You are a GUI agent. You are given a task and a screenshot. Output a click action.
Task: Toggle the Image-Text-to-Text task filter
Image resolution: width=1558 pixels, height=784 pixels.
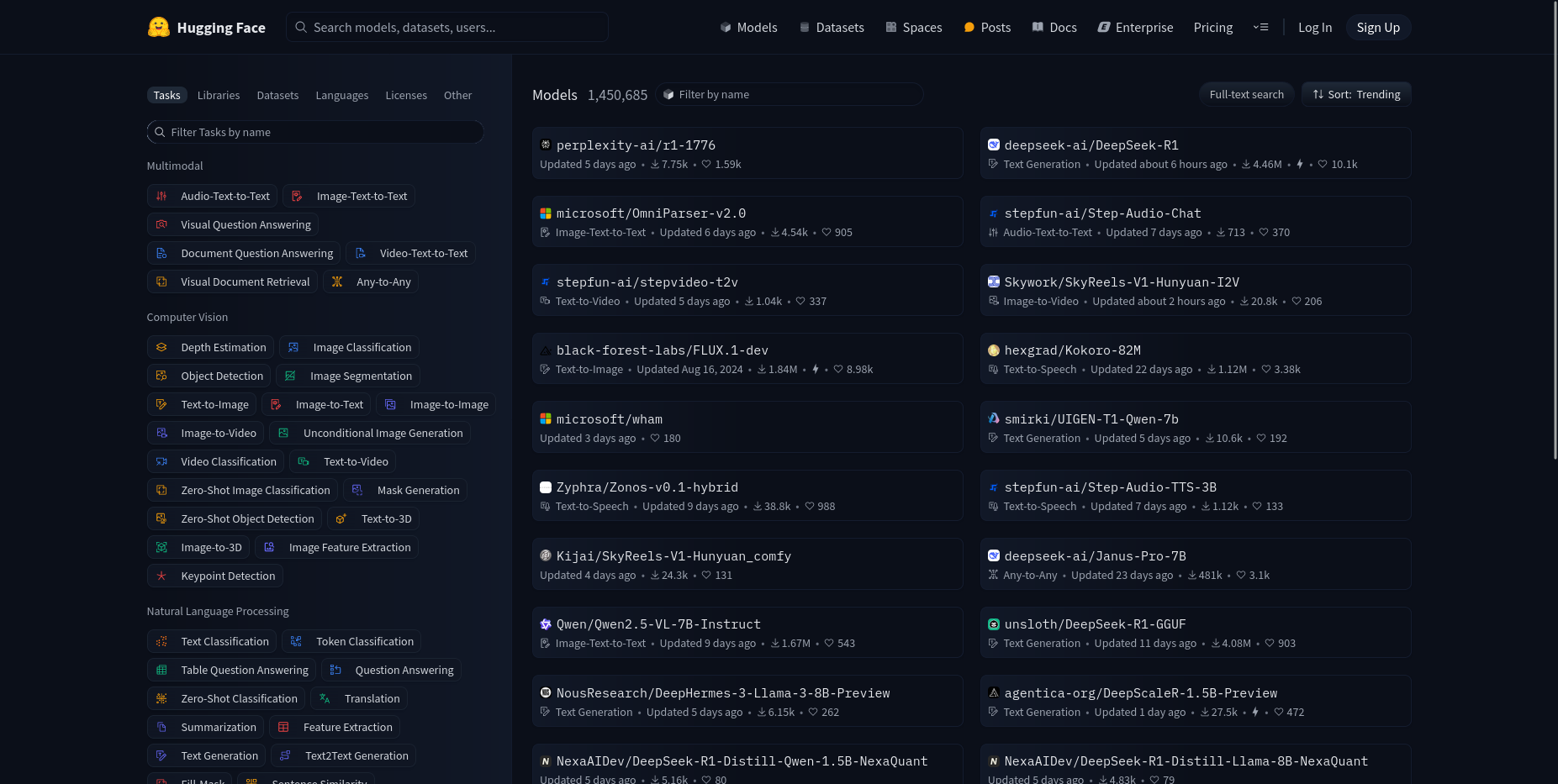click(x=349, y=196)
